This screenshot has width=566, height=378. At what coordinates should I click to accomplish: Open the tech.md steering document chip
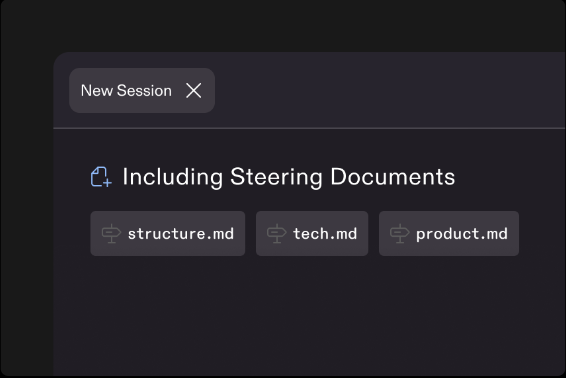[x=312, y=234]
